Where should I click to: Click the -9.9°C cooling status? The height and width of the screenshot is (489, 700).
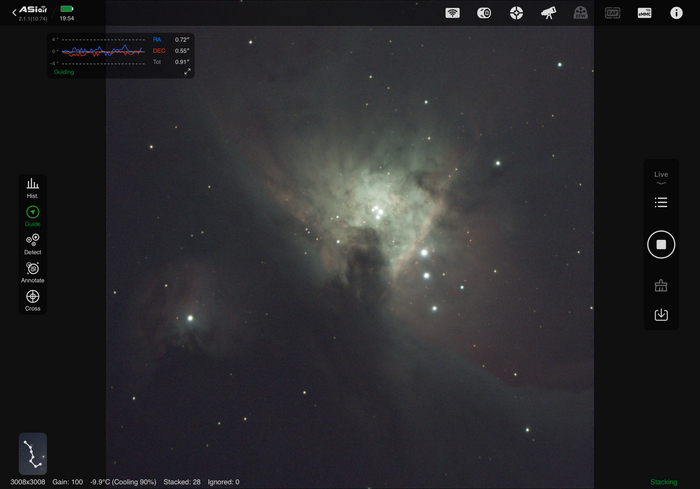[x=123, y=482]
